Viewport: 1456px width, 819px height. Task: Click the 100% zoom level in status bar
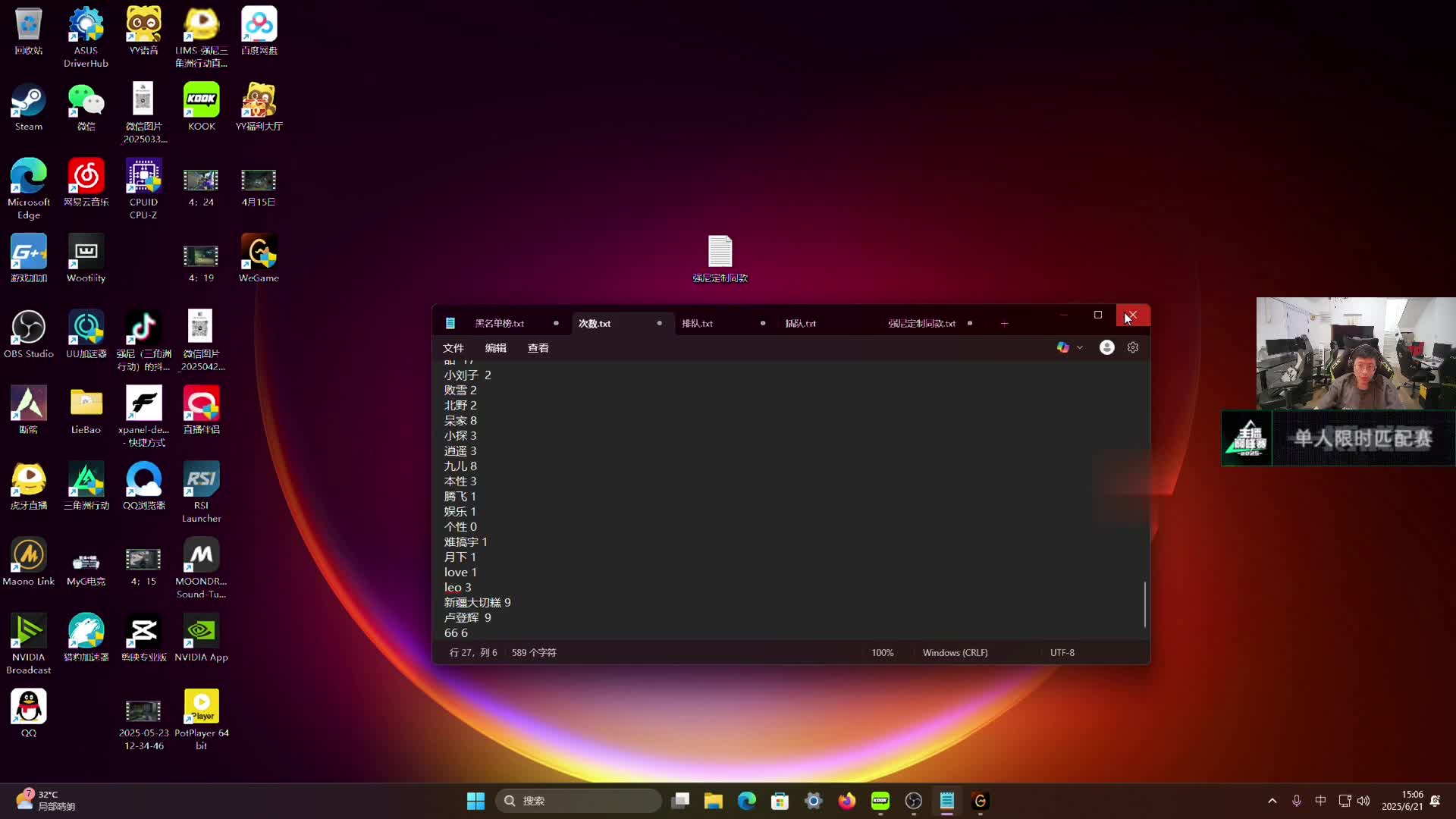click(883, 653)
